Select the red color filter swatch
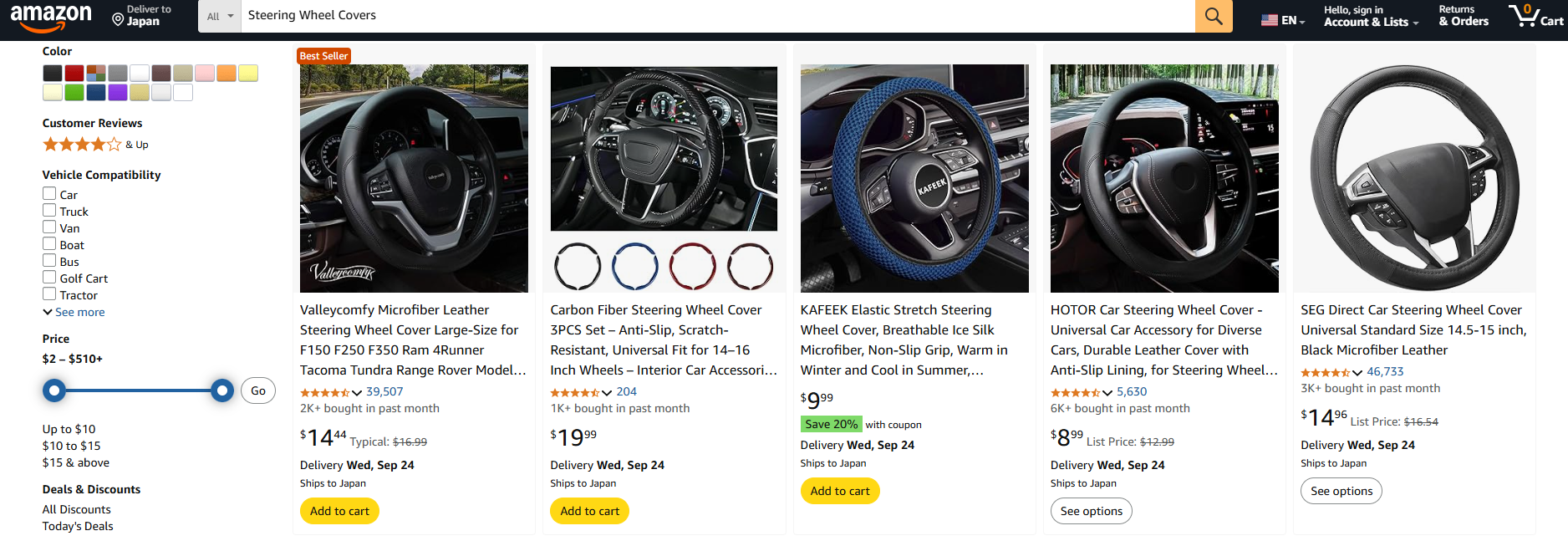 (x=74, y=73)
